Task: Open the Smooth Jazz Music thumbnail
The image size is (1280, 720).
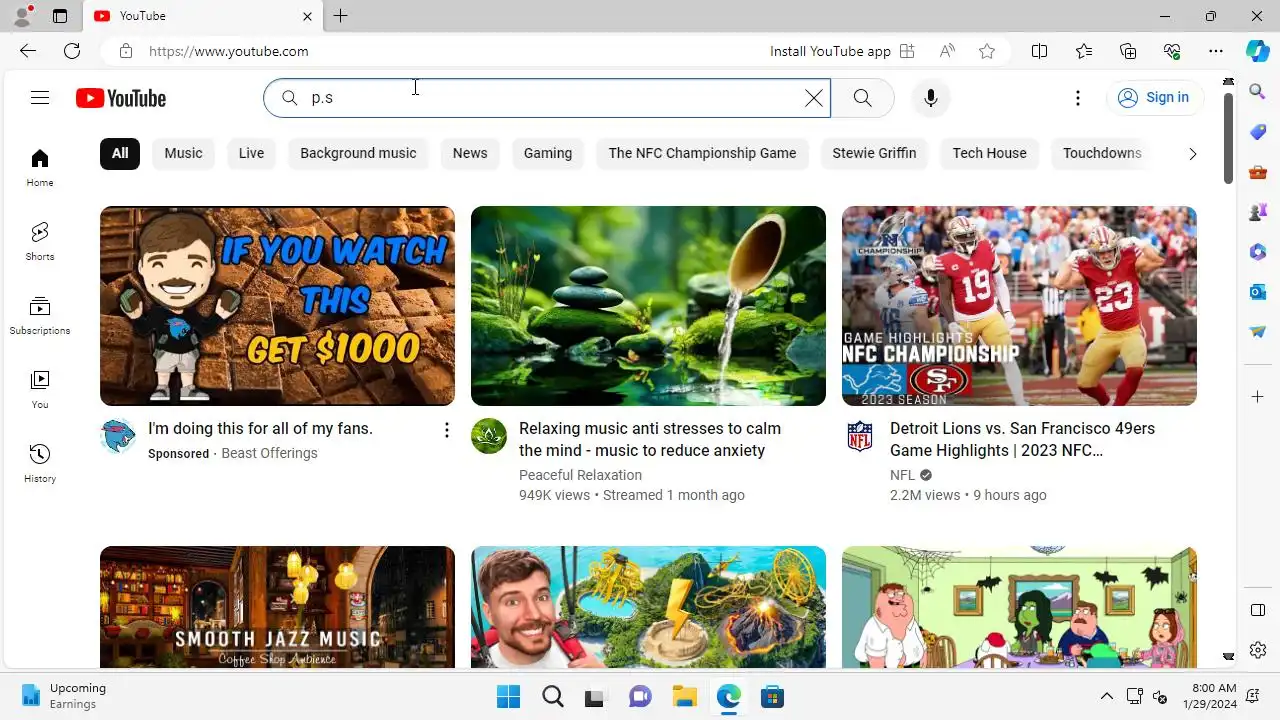Action: pos(277,607)
